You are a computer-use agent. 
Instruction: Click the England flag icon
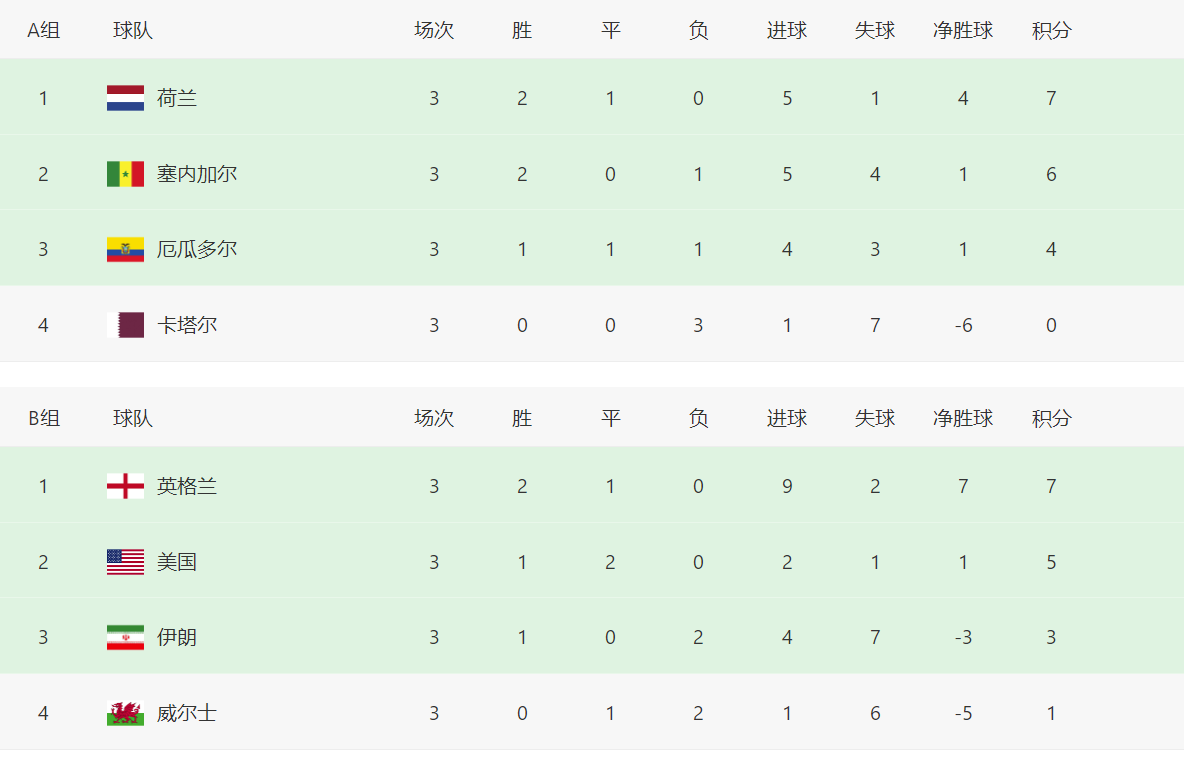(x=125, y=486)
